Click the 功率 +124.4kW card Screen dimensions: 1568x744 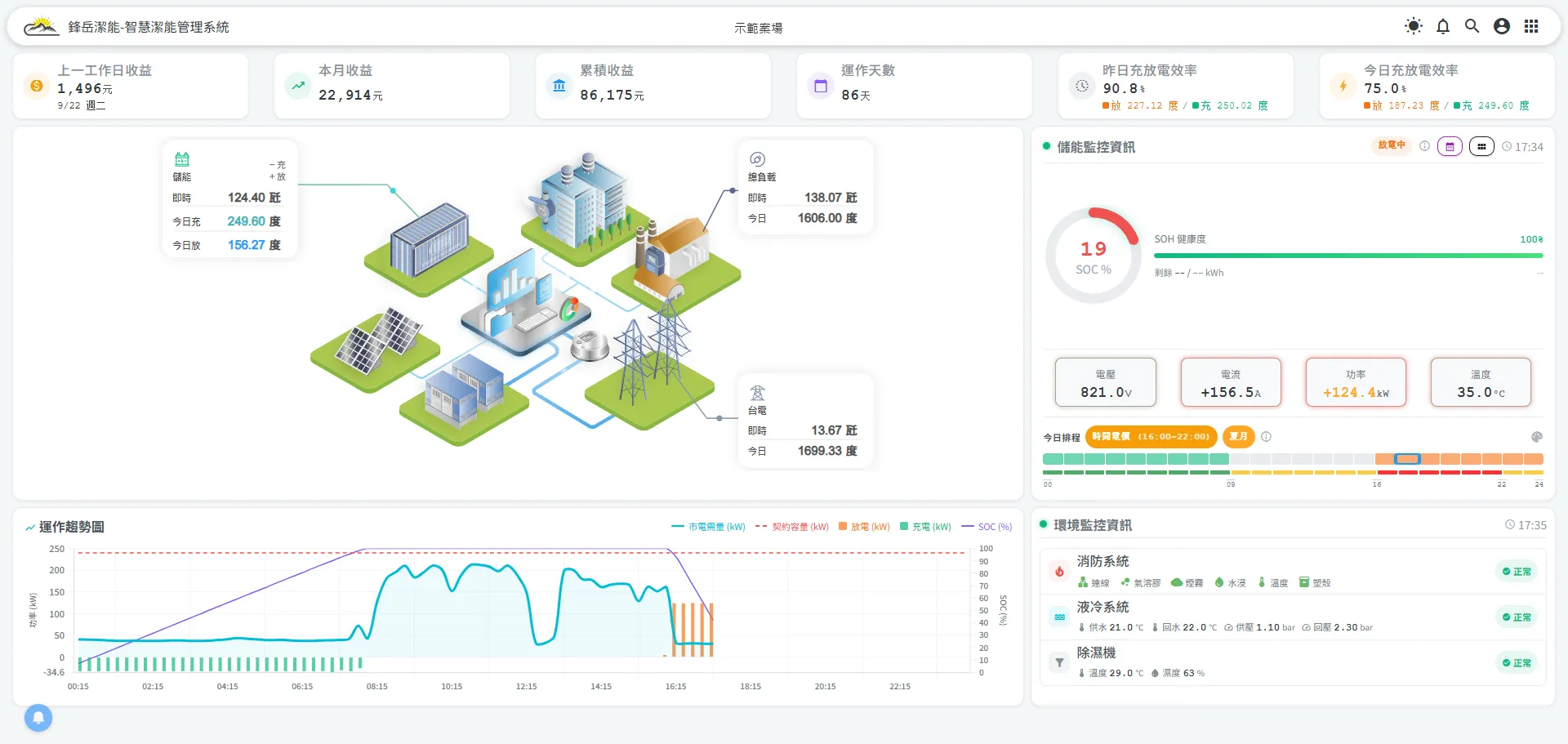click(x=1356, y=382)
